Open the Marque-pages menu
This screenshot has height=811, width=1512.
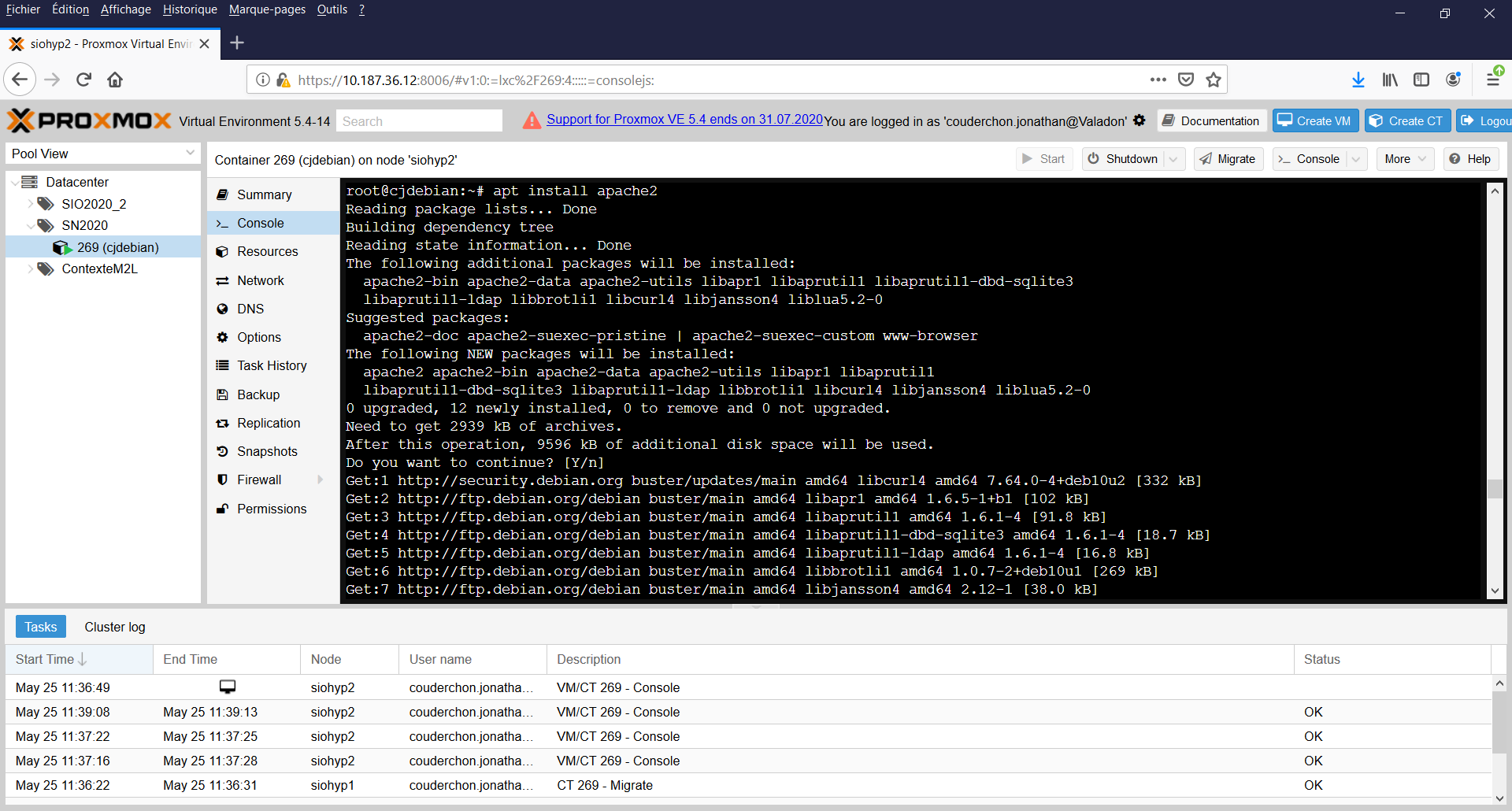[x=267, y=9]
